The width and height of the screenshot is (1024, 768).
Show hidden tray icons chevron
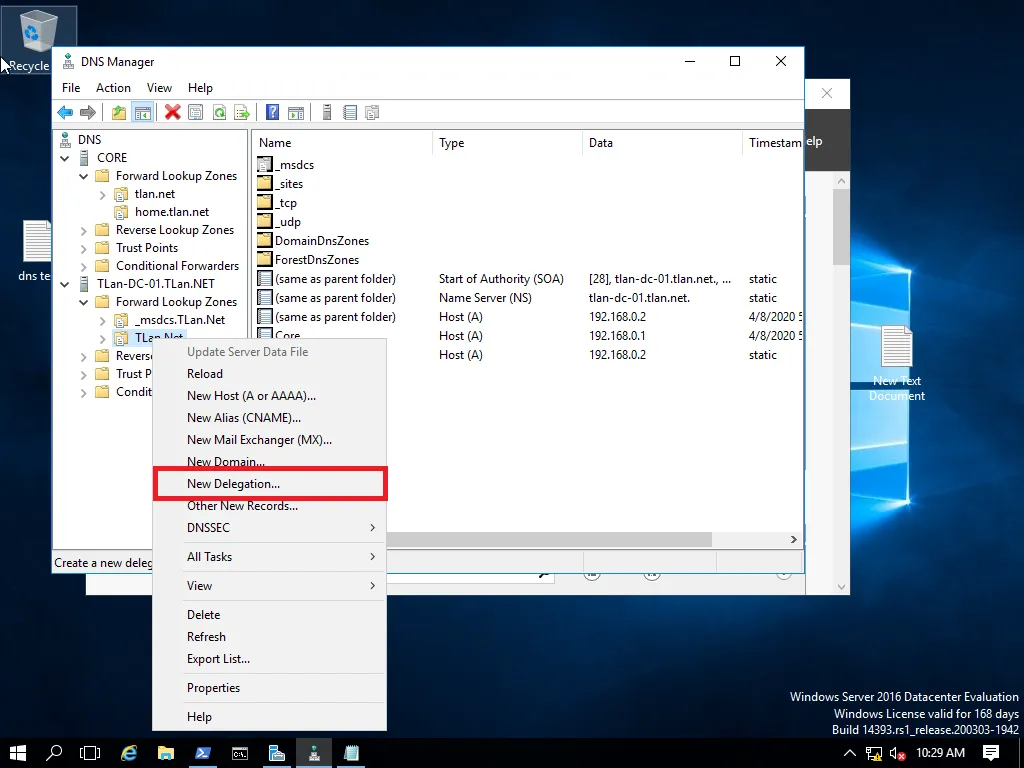849,753
